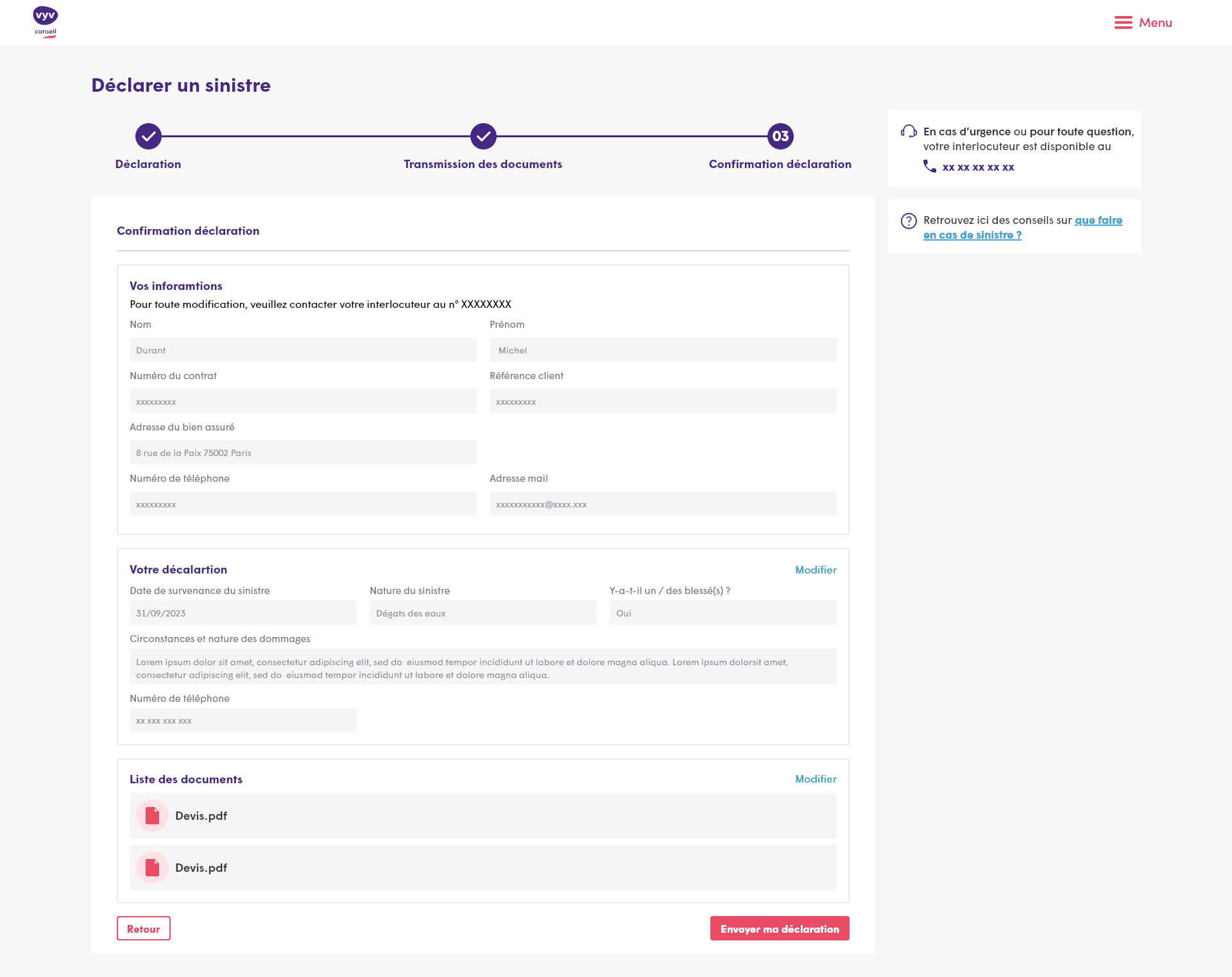Click the step 03 circle icon
The width and height of the screenshot is (1232, 977).
pyautogui.click(x=780, y=136)
